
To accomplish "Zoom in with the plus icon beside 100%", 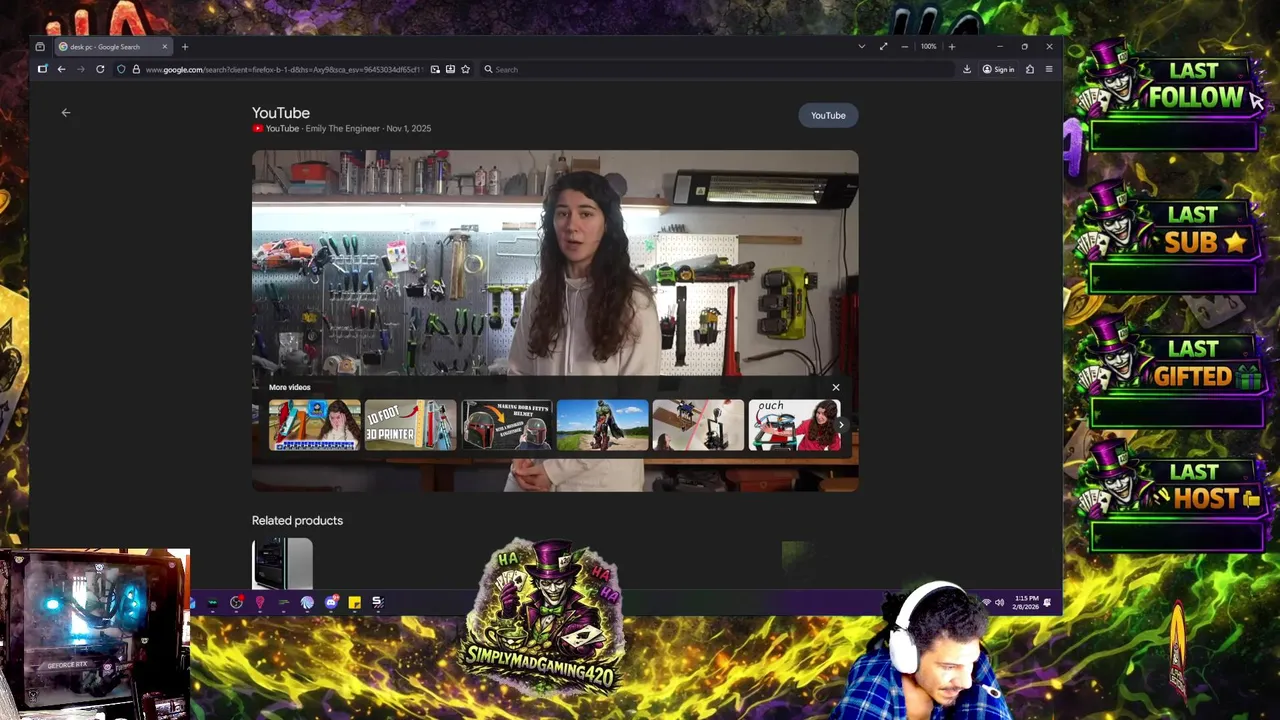I will point(951,47).
